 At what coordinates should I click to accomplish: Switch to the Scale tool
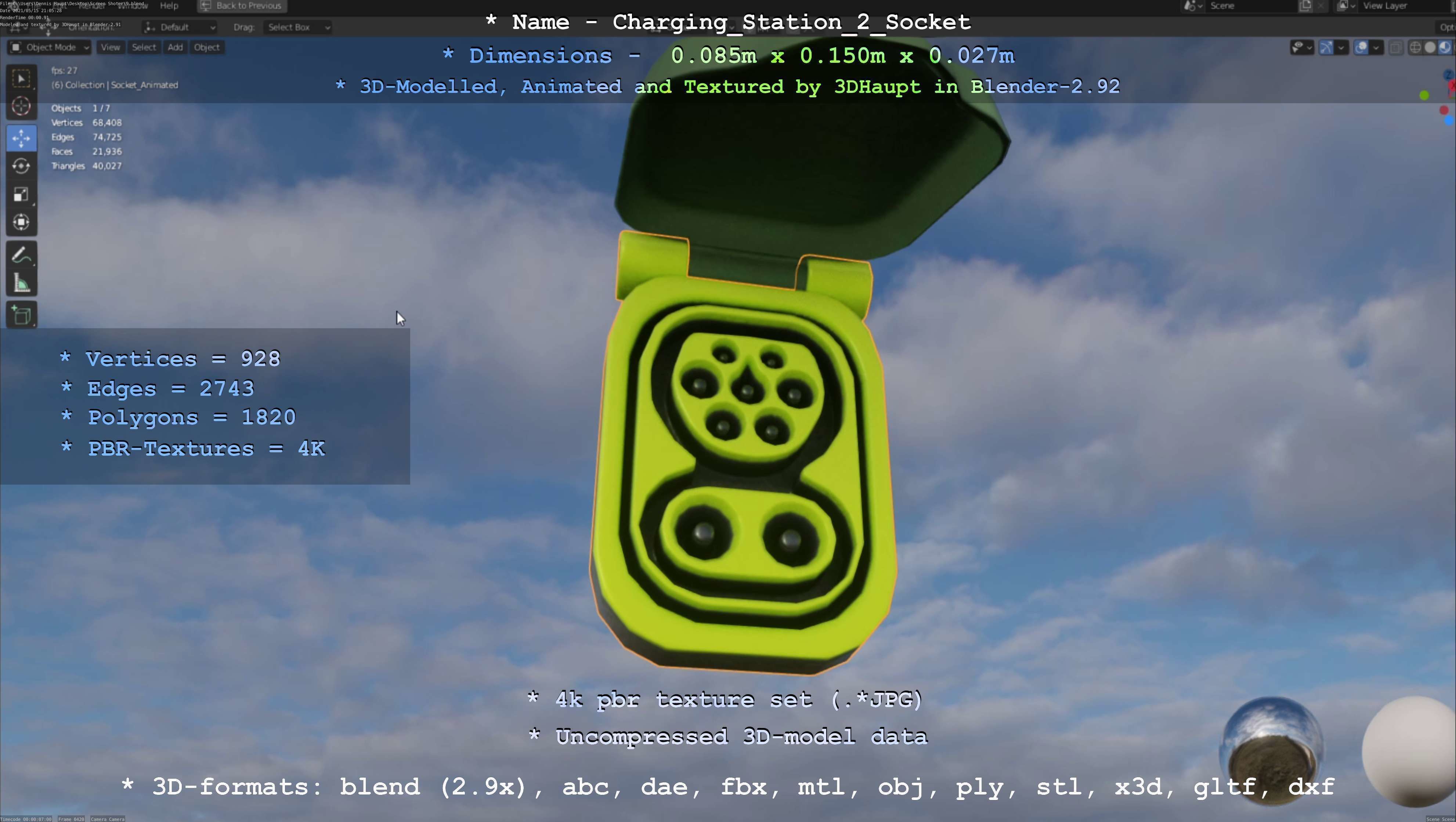point(21,194)
